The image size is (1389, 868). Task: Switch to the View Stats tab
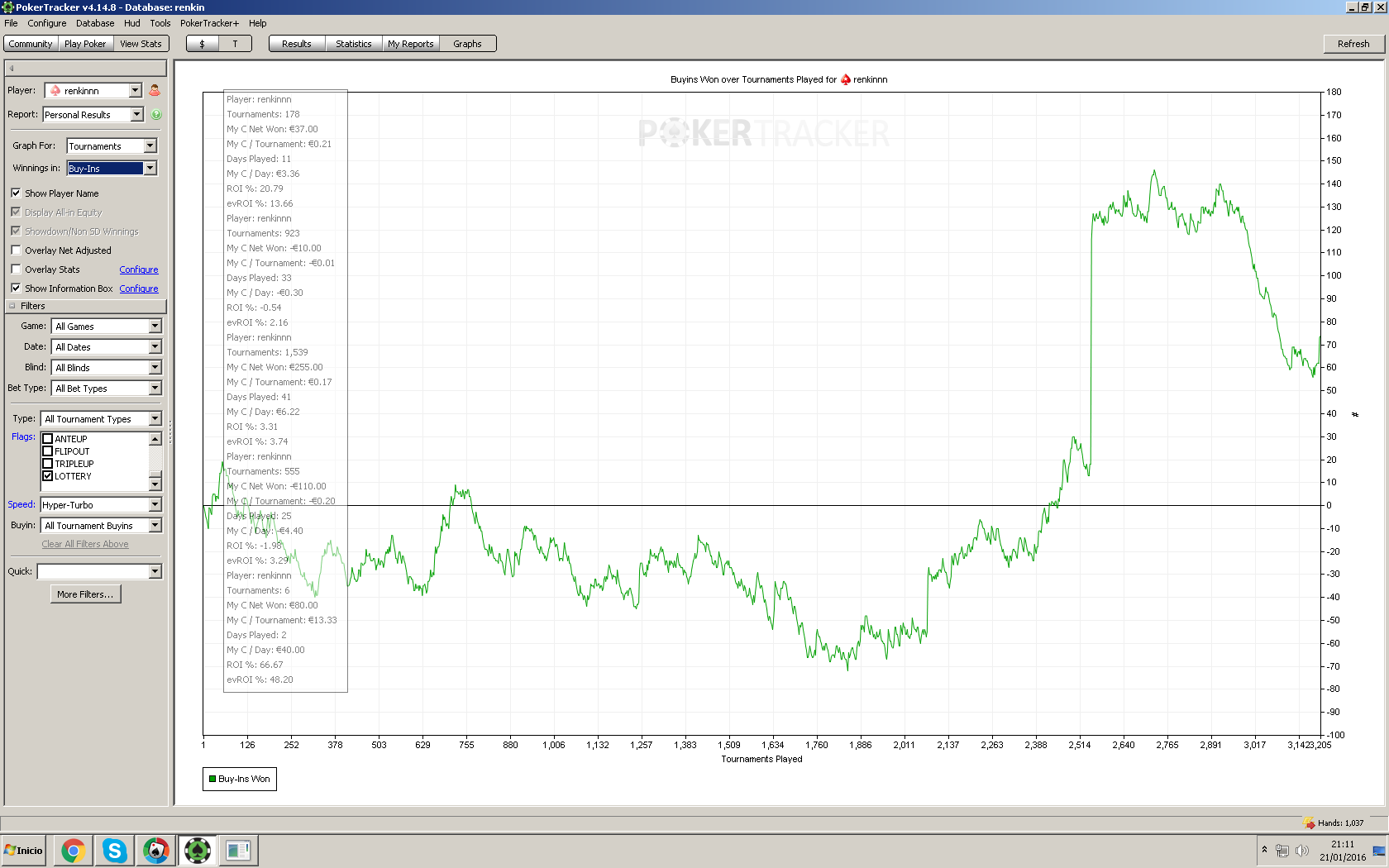tap(141, 44)
